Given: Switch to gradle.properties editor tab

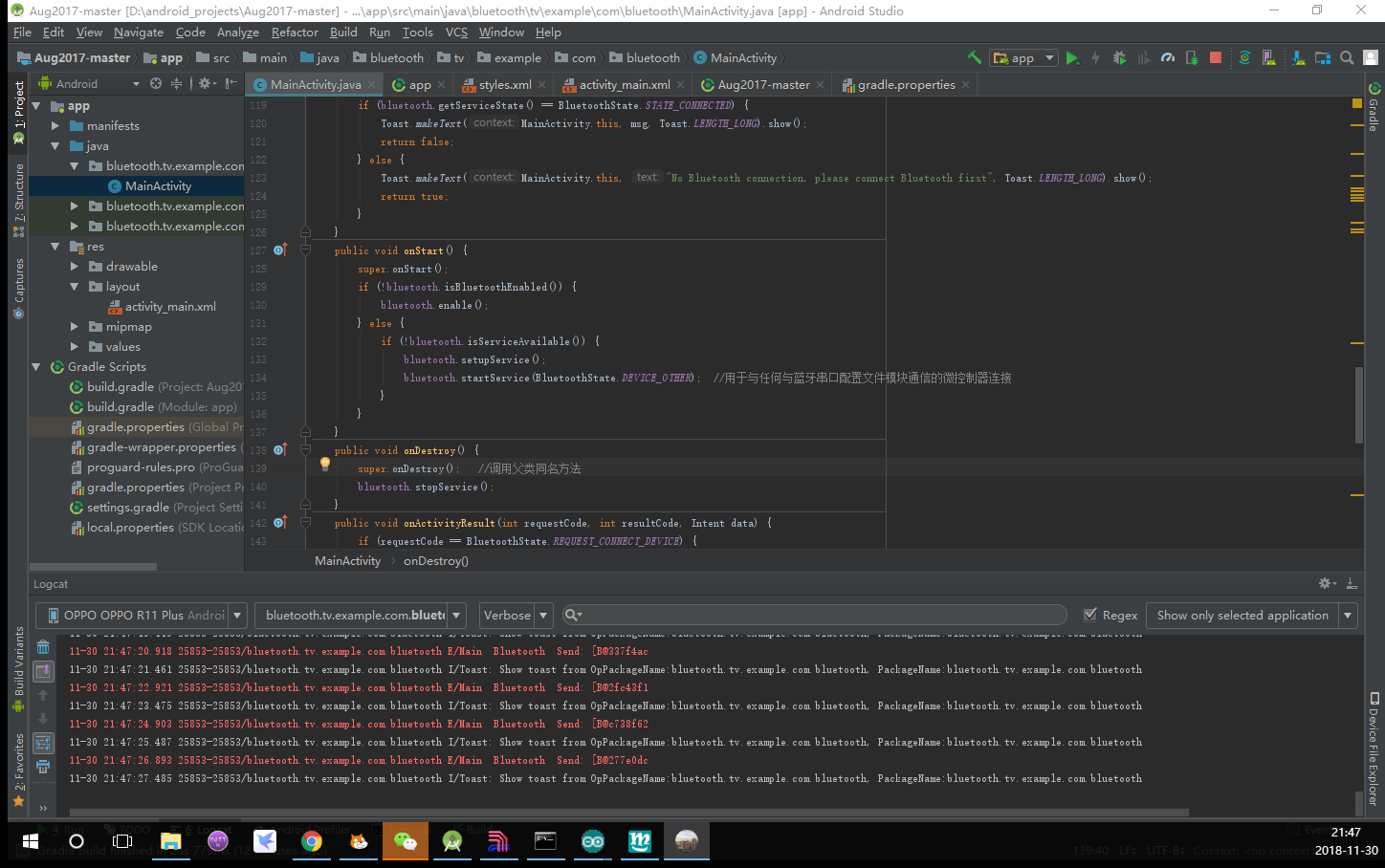Looking at the screenshot, I should [906, 84].
